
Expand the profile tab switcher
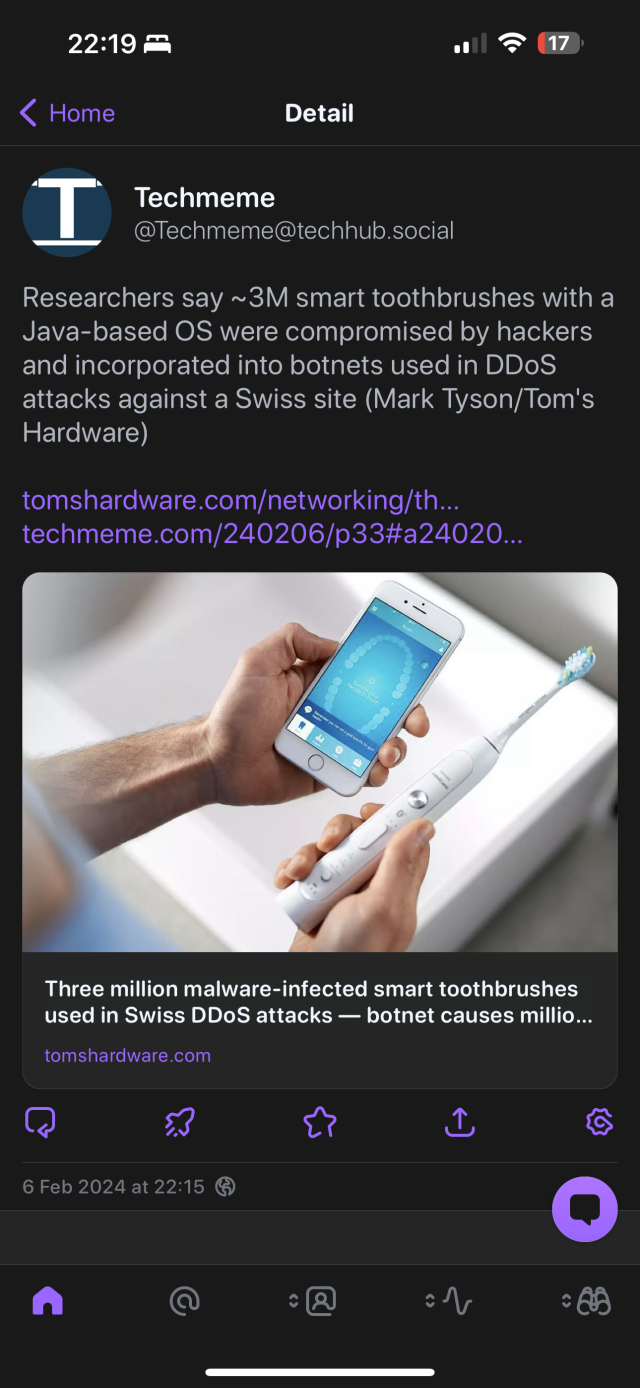coord(313,1301)
